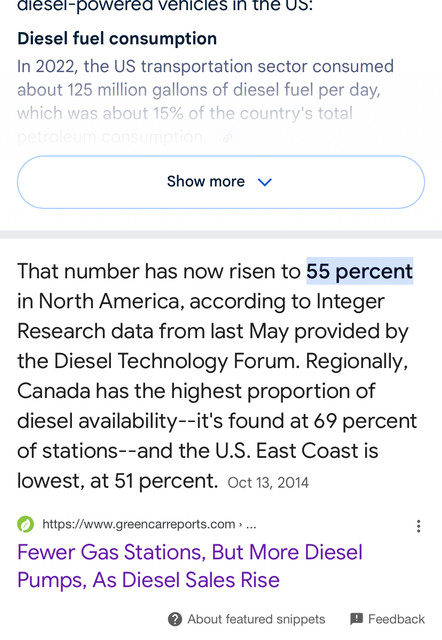Click the Feedback flag icon

tap(356, 619)
